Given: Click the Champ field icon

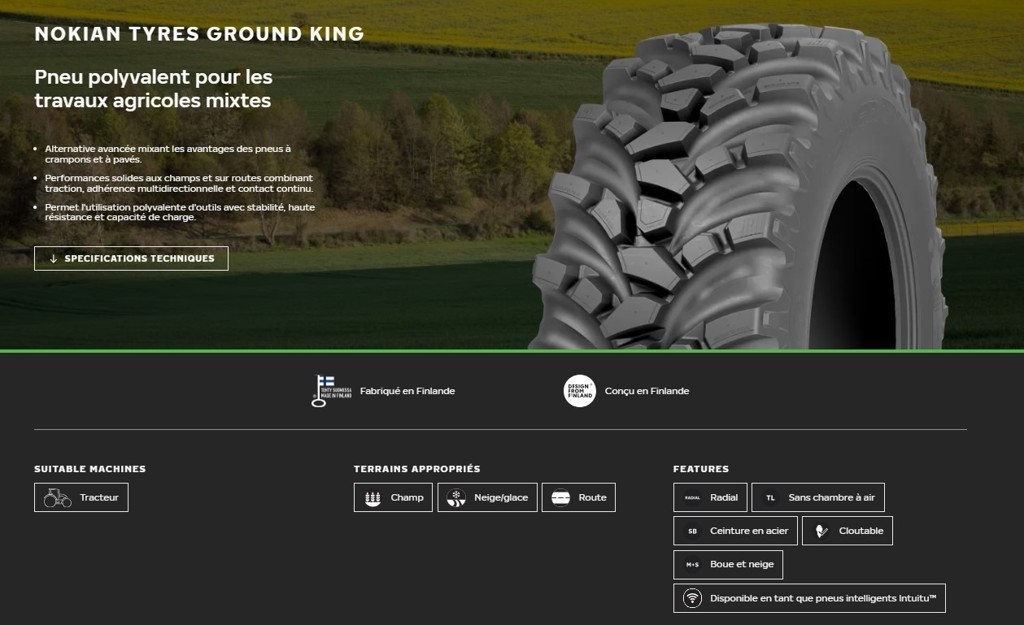Looking at the screenshot, I should tap(373, 498).
